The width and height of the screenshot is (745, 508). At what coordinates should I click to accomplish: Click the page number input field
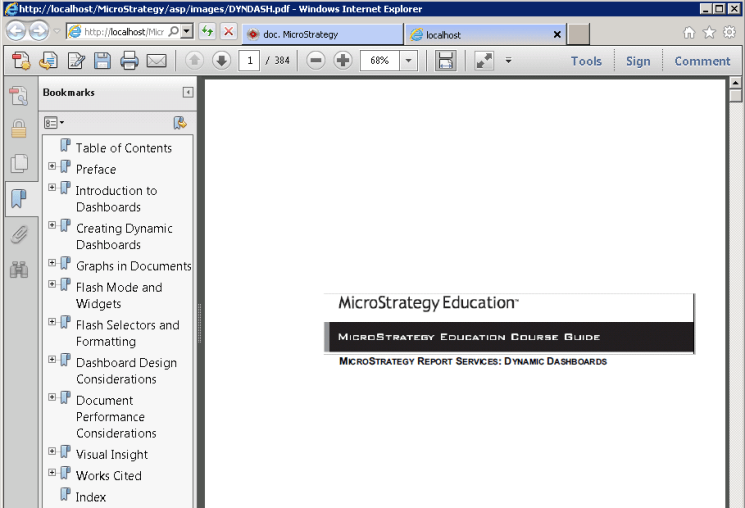[249, 61]
